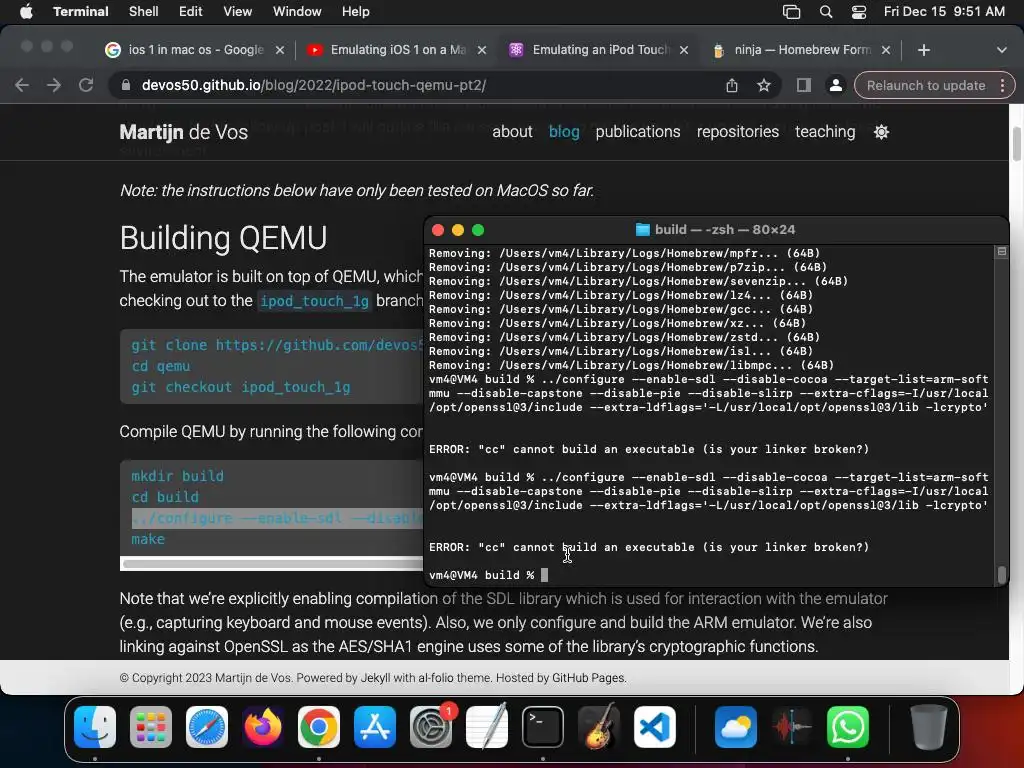Switch to 'ninja — Homebrew Form' tab
This screenshot has width=1024, height=768.
click(801, 50)
